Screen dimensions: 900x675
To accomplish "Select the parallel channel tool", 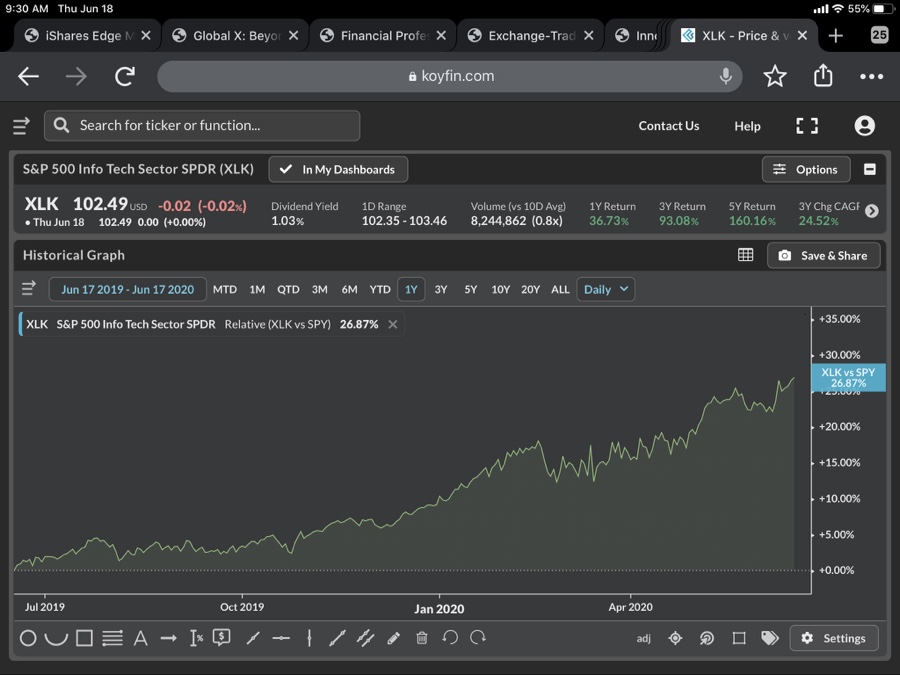I will pyautogui.click(x=366, y=638).
